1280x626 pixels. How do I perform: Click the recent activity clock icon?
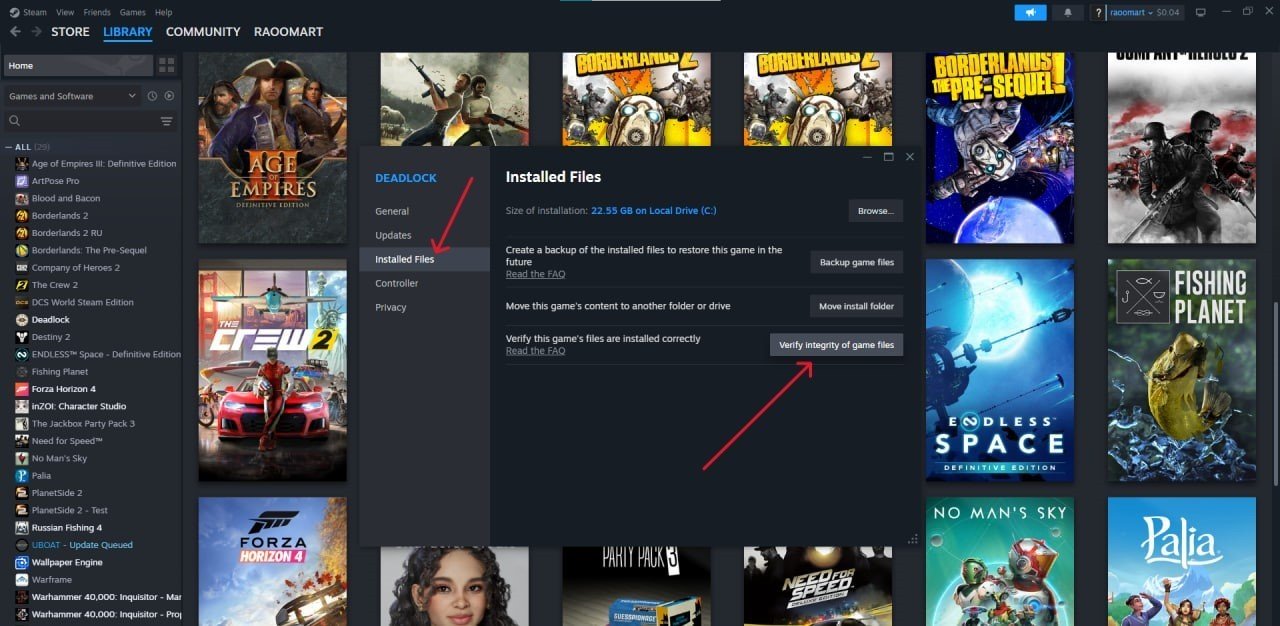coord(153,96)
